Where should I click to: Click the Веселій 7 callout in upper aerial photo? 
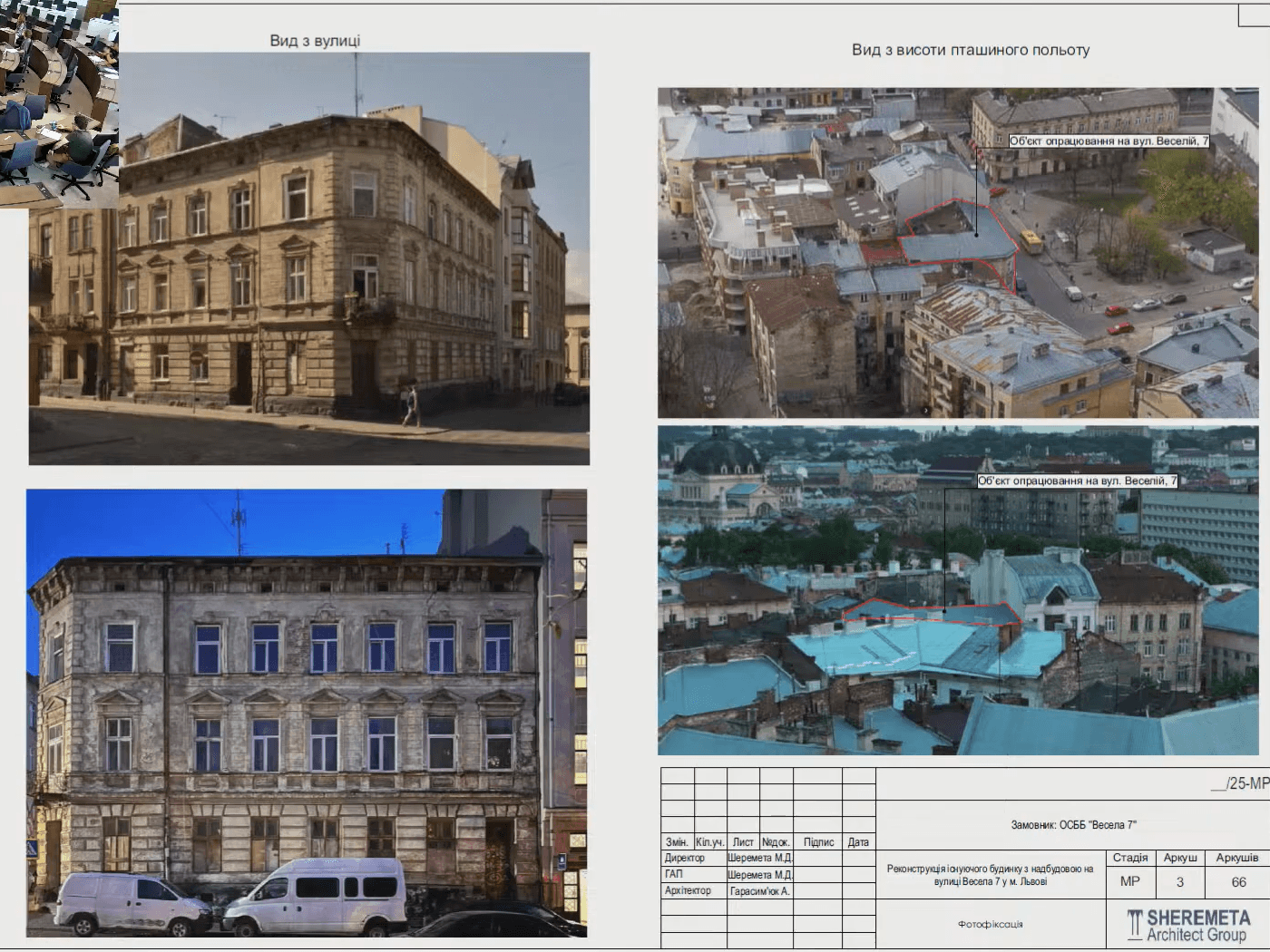coord(1109,141)
